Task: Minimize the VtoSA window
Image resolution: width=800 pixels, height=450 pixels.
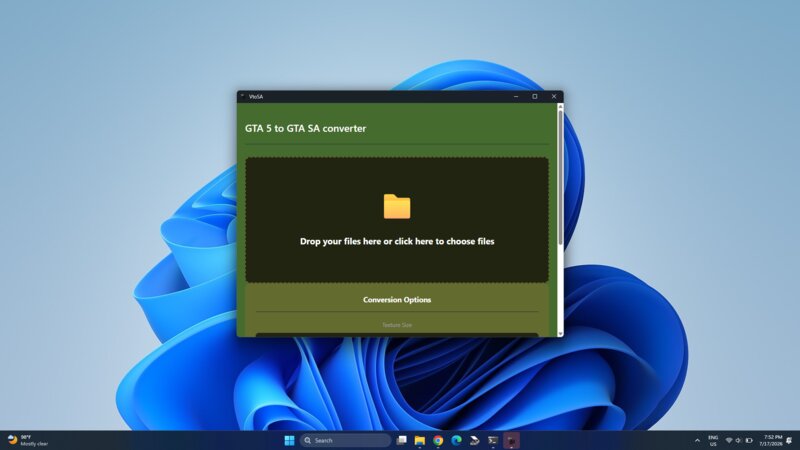Action: click(516, 96)
